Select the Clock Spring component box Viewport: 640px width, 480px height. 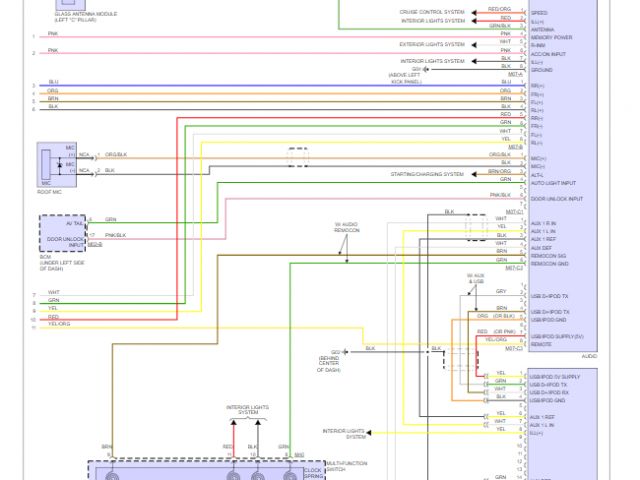click(198, 470)
